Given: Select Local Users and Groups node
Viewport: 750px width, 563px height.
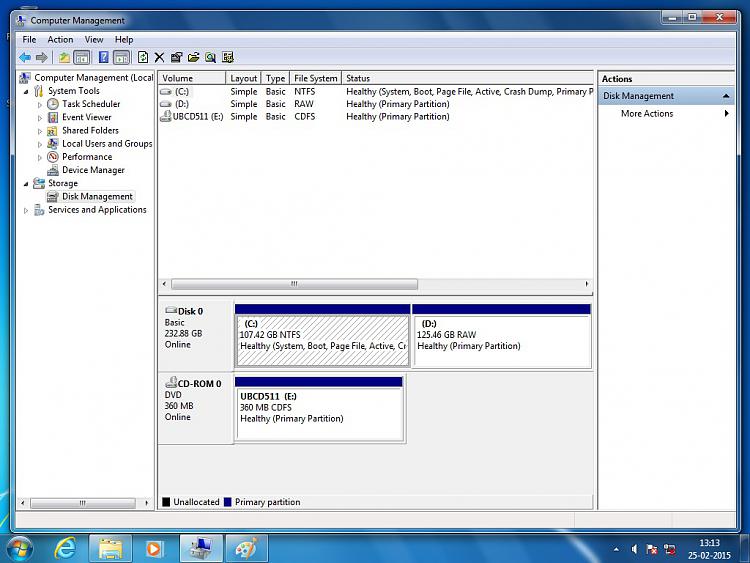Looking at the screenshot, I should (x=107, y=144).
